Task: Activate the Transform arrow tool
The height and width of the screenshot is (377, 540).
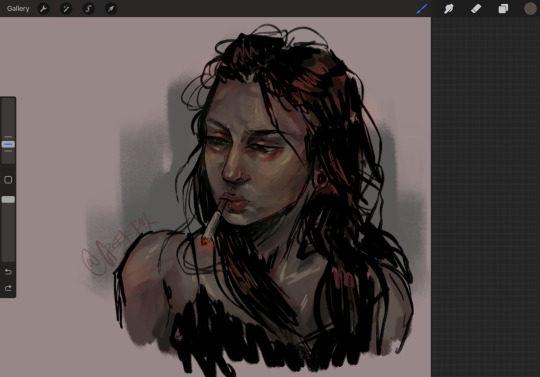Action: 111,9
